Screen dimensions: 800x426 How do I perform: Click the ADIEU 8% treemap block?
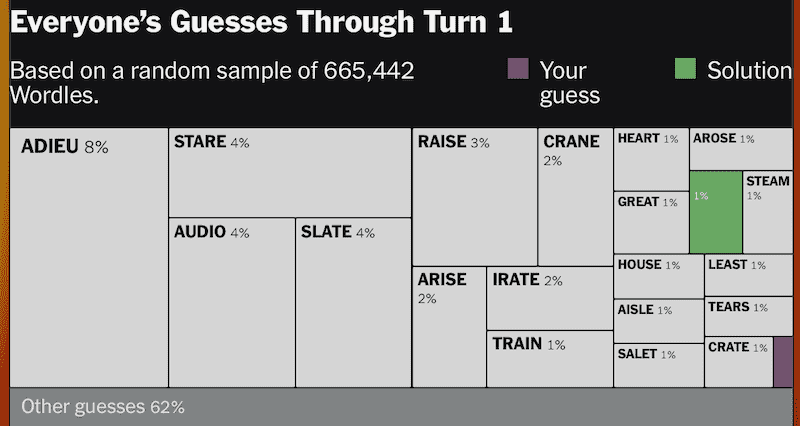pos(89,258)
